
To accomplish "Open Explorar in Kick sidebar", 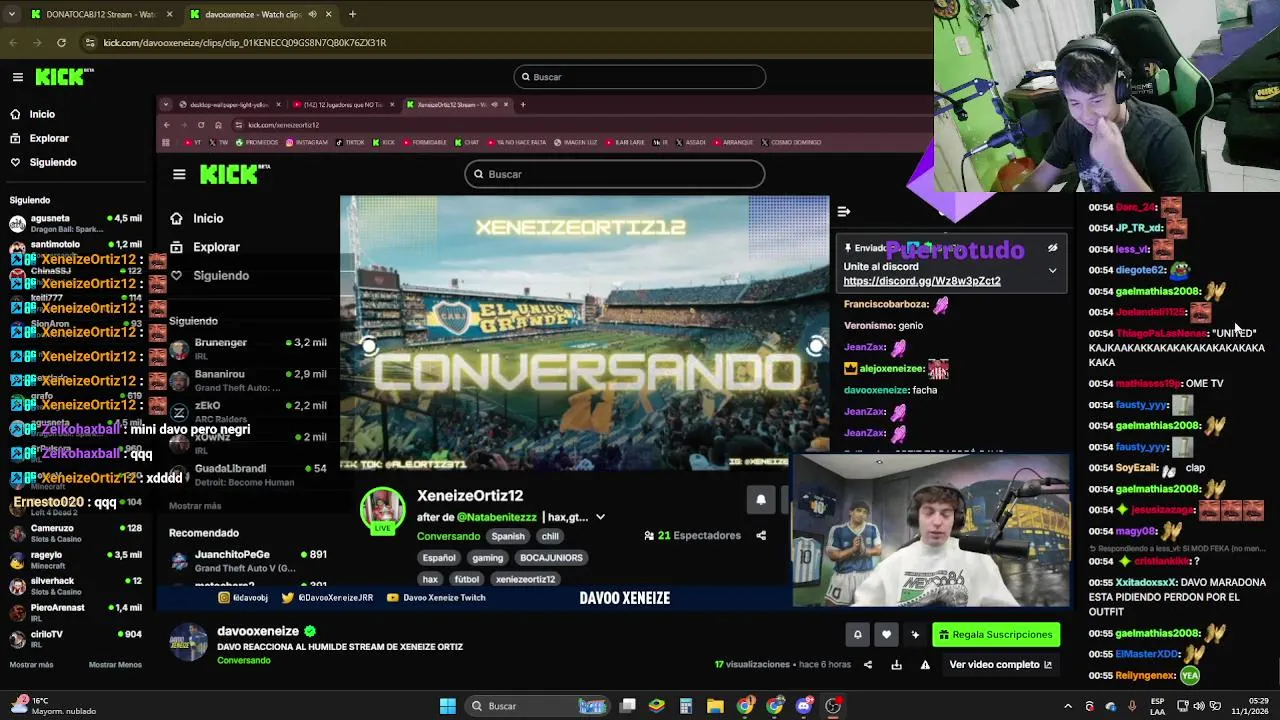I will [x=49, y=138].
